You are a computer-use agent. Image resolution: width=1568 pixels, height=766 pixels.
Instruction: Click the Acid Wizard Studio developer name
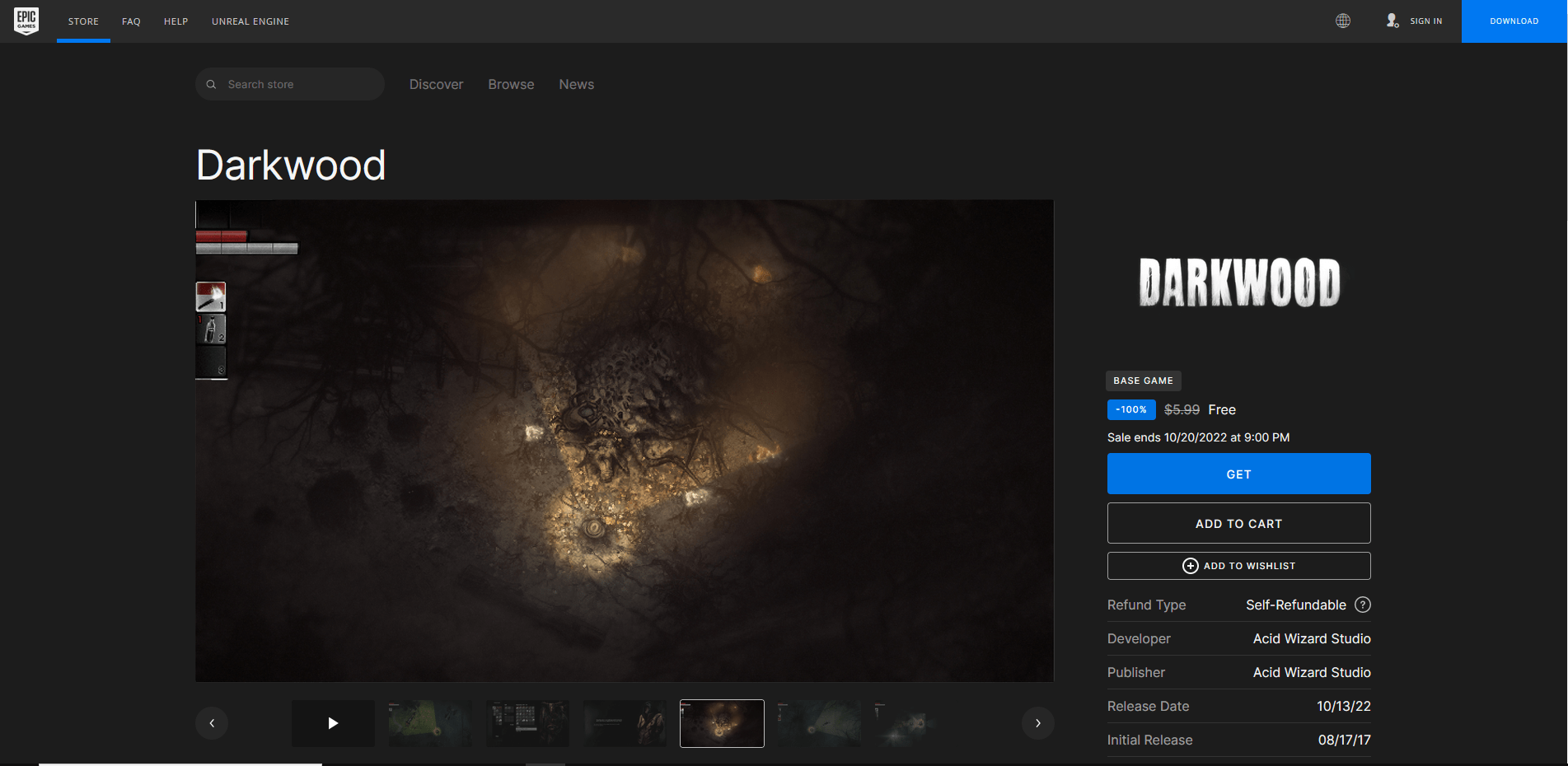click(x=1312, y=638)
